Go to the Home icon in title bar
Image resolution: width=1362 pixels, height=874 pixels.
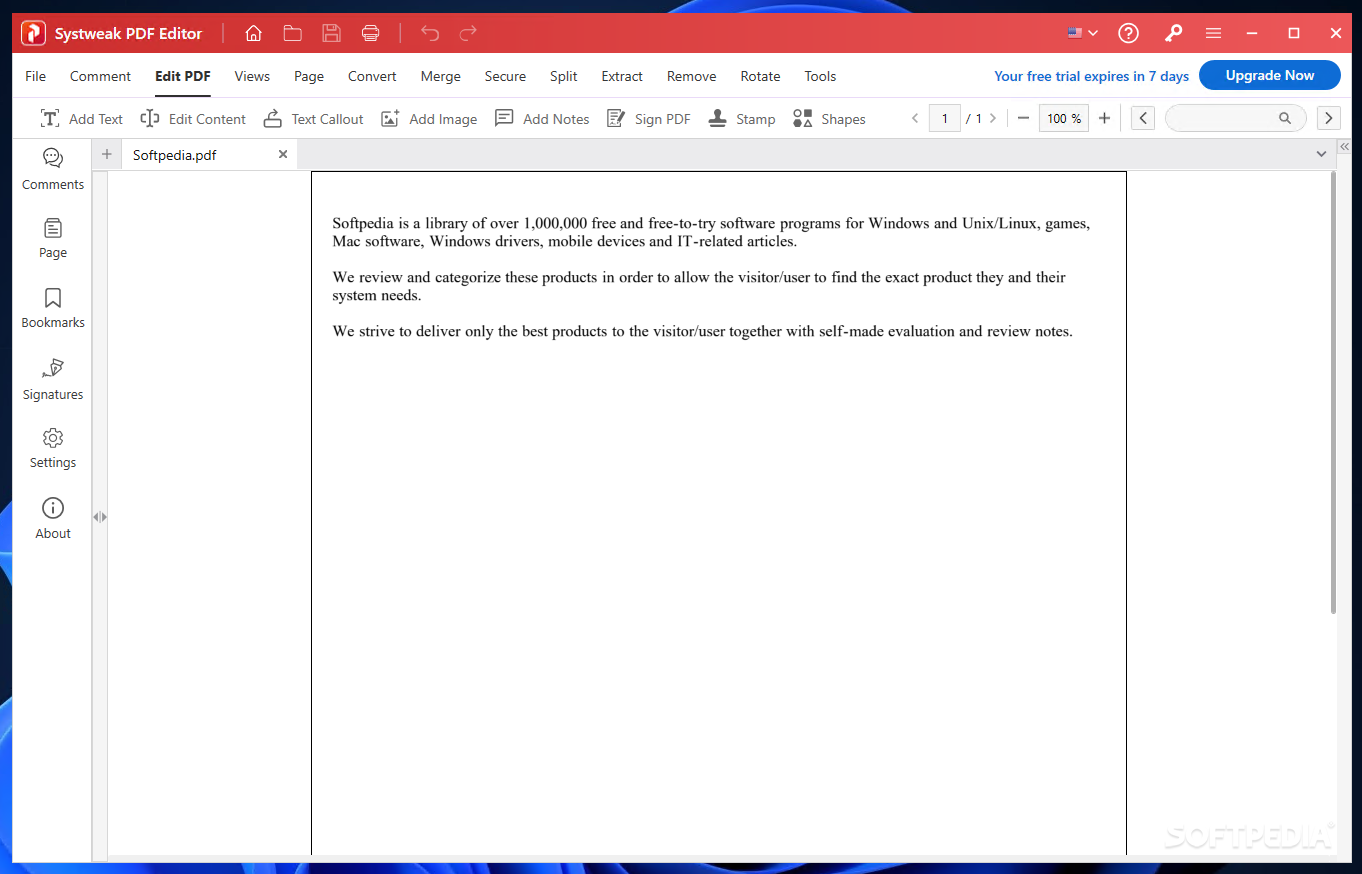[x=253, y=33]
